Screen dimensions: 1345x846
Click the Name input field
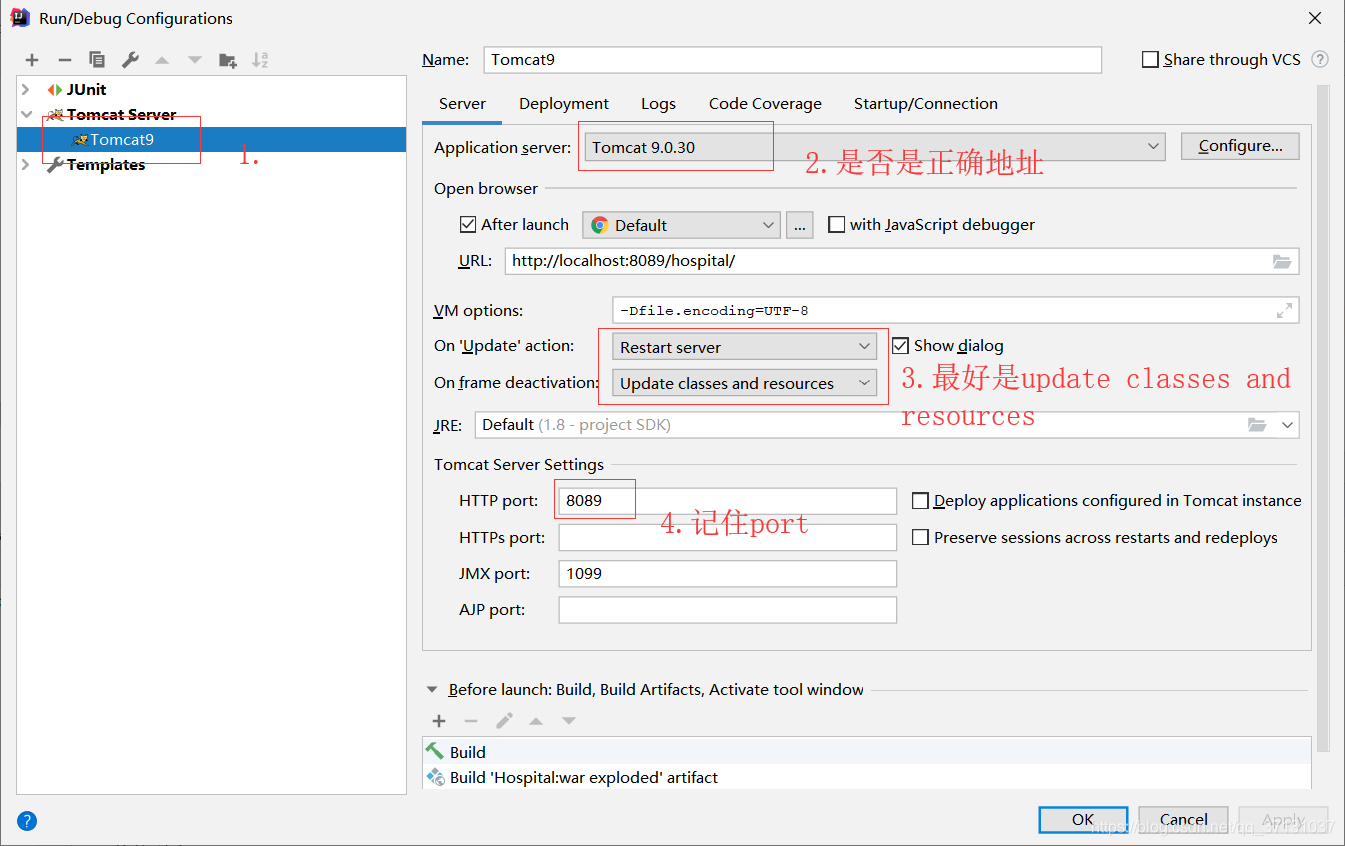tap(792, 60)
